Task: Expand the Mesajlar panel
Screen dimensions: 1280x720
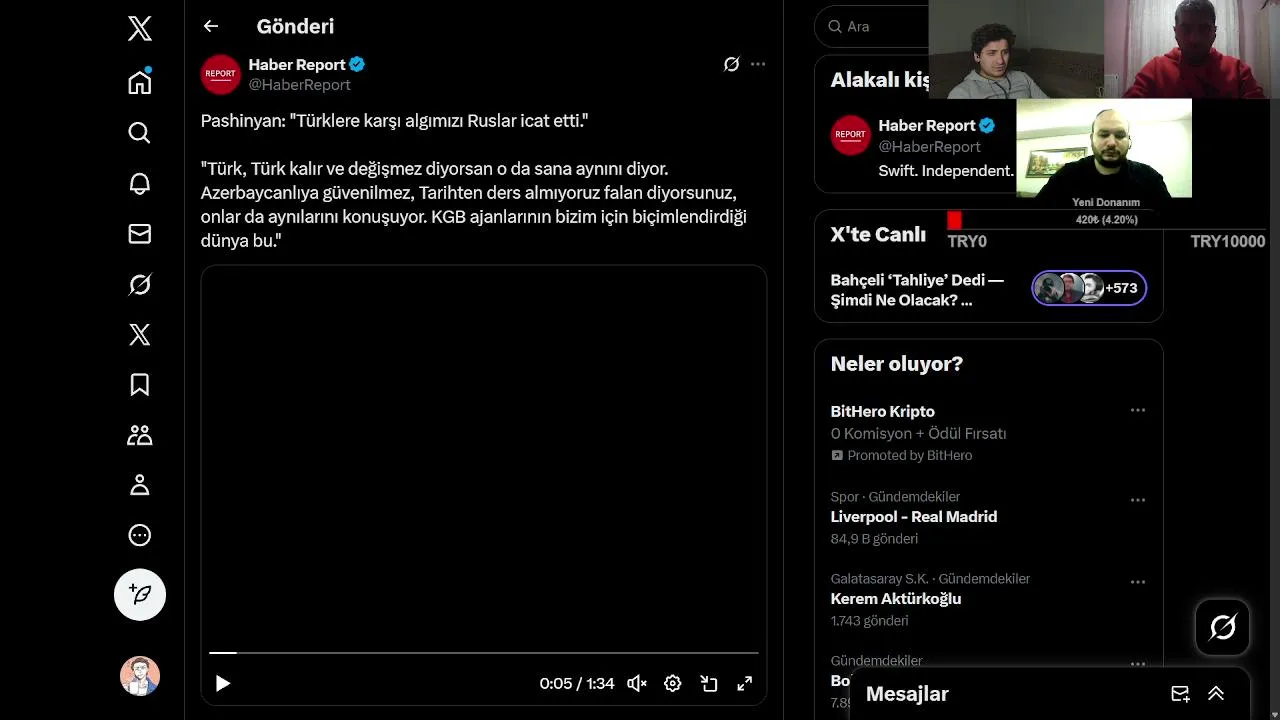Action: tap(1216, 694)
